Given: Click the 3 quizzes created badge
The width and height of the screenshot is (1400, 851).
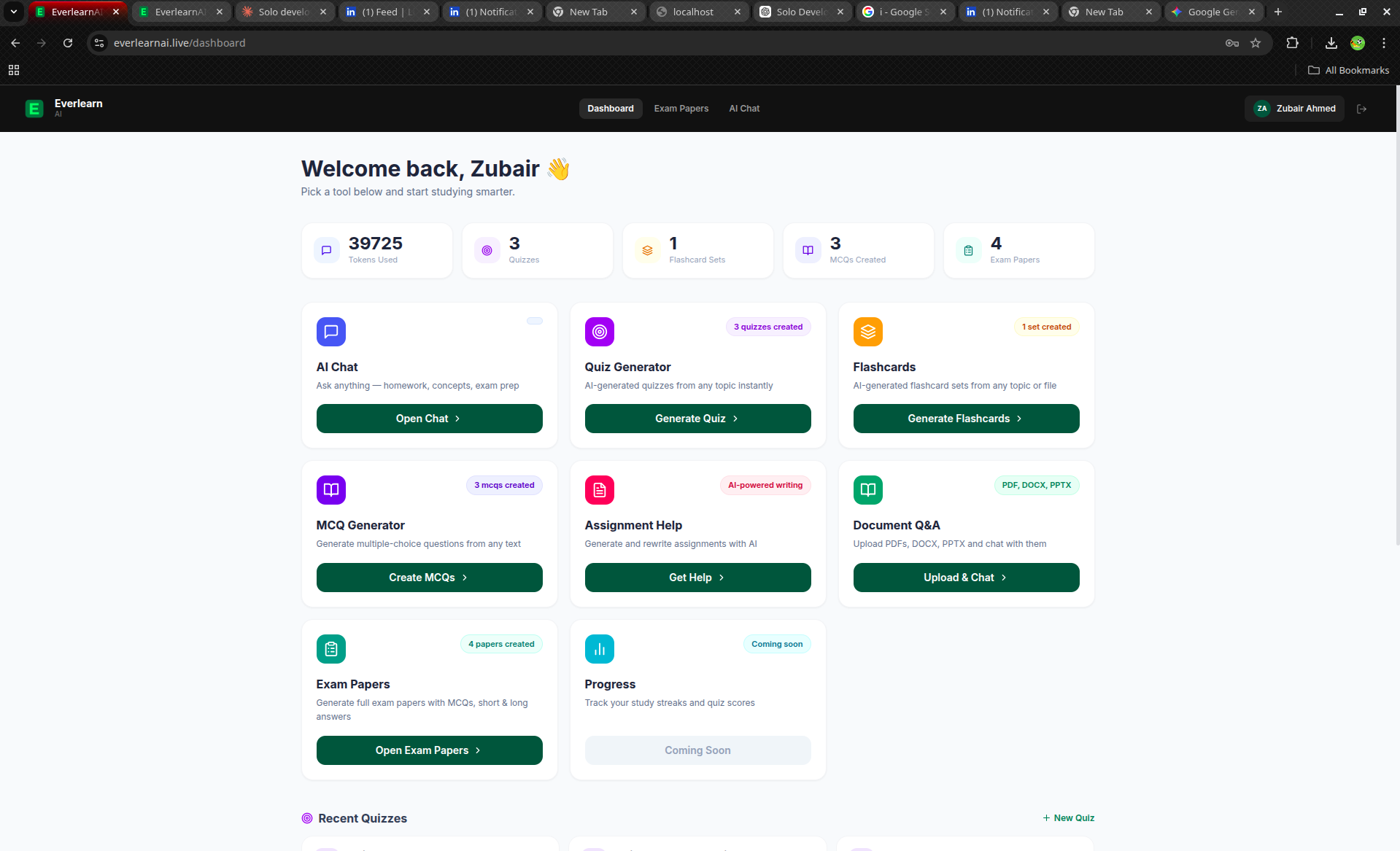Looking at the screenshot, I should [768, 327].
